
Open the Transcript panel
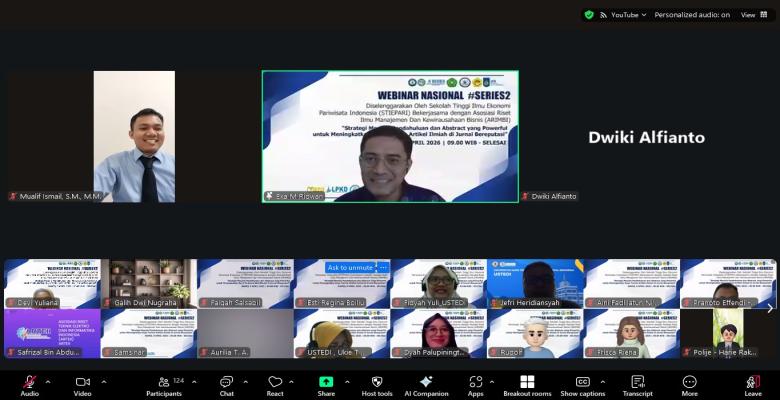(637, 385)
